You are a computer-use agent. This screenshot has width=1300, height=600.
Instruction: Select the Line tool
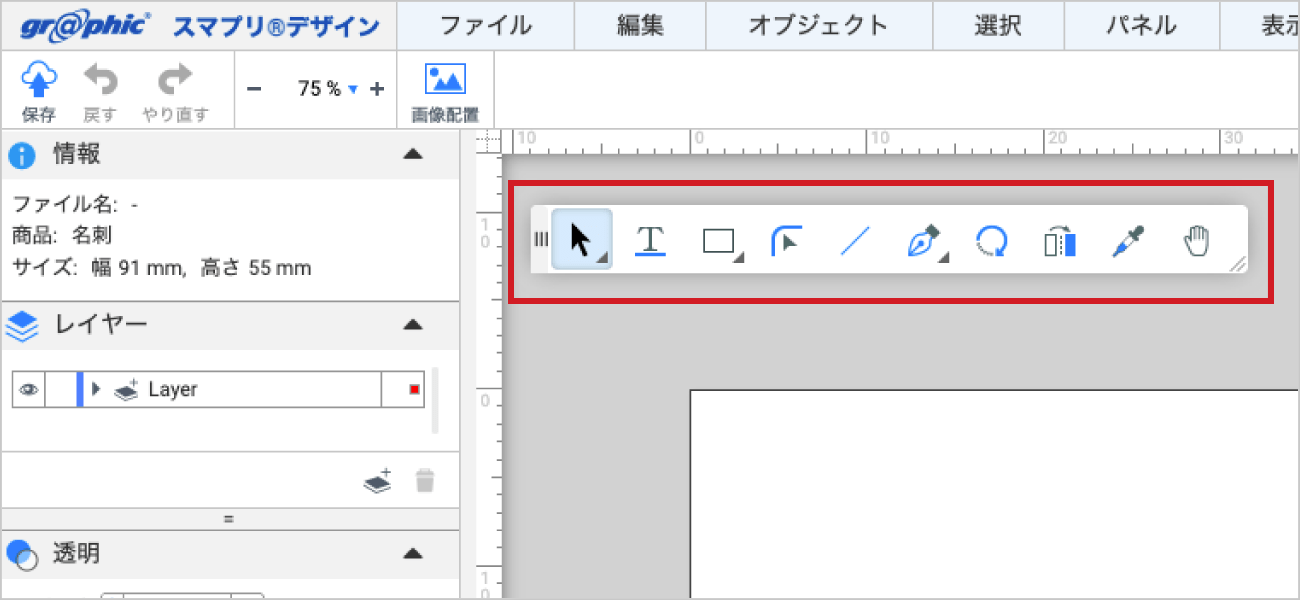coord(855,241)
